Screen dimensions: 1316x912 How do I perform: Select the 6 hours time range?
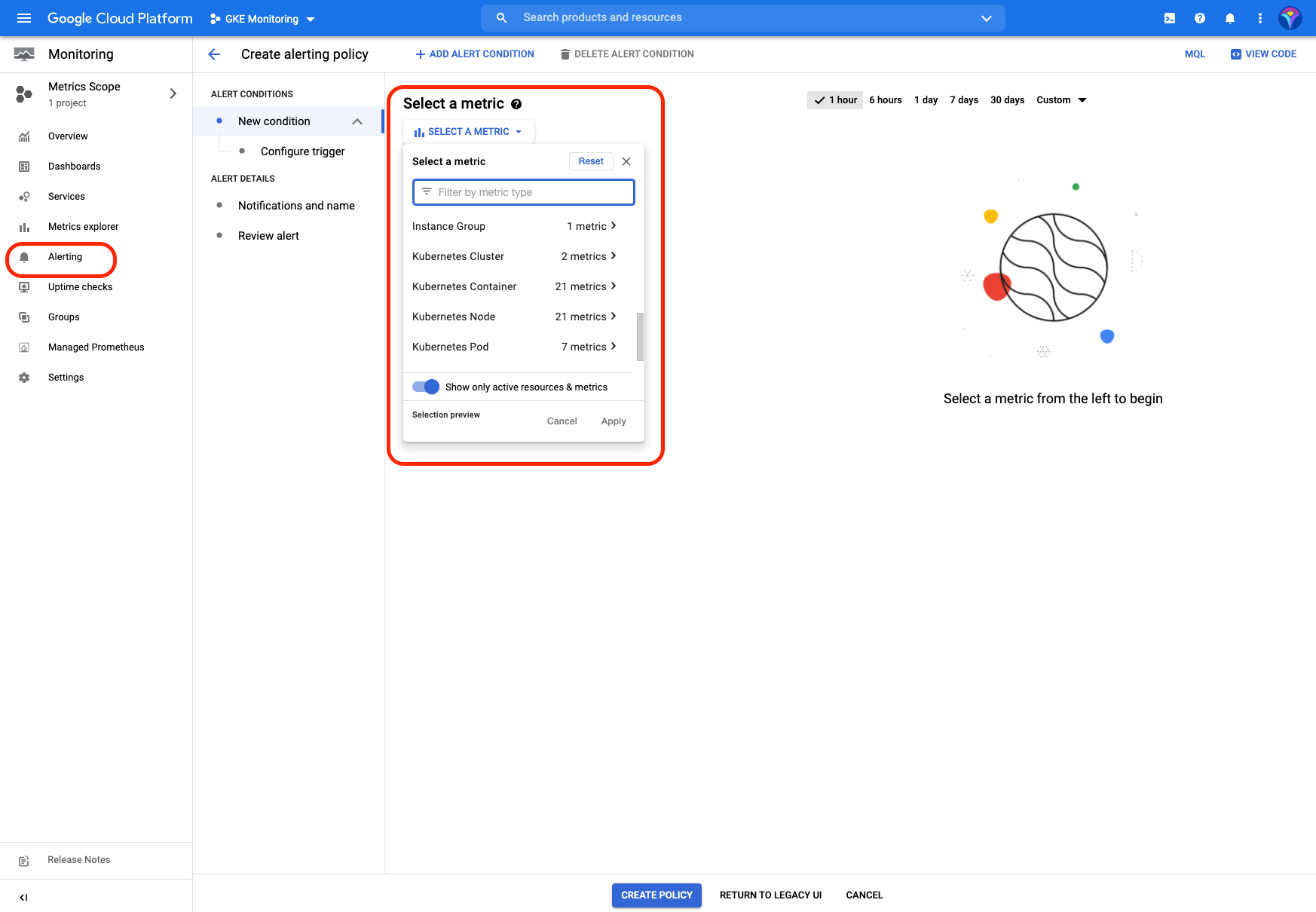(x=886, y=100)
